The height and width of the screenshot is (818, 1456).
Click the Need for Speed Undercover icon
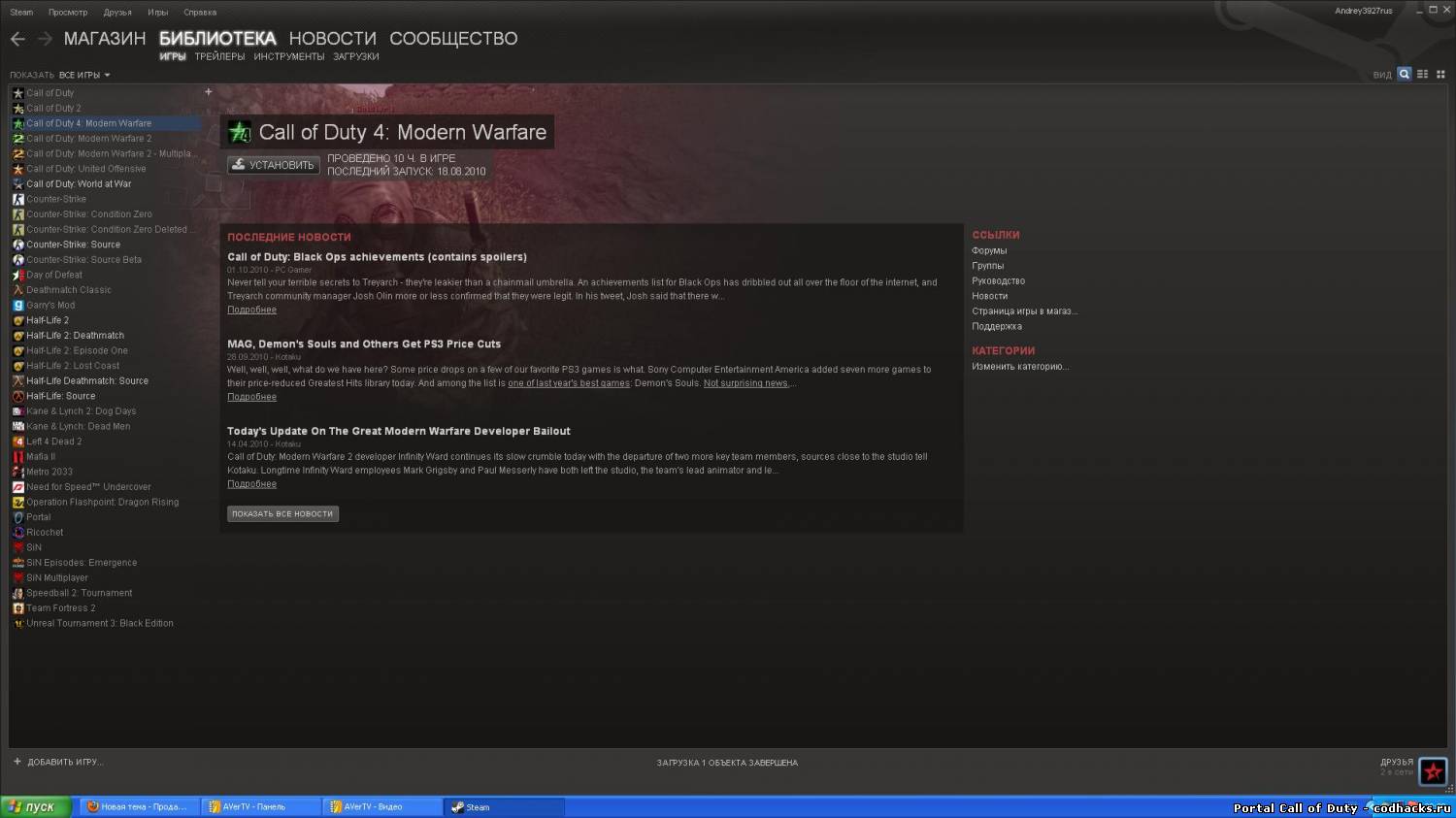click(17, 487)
